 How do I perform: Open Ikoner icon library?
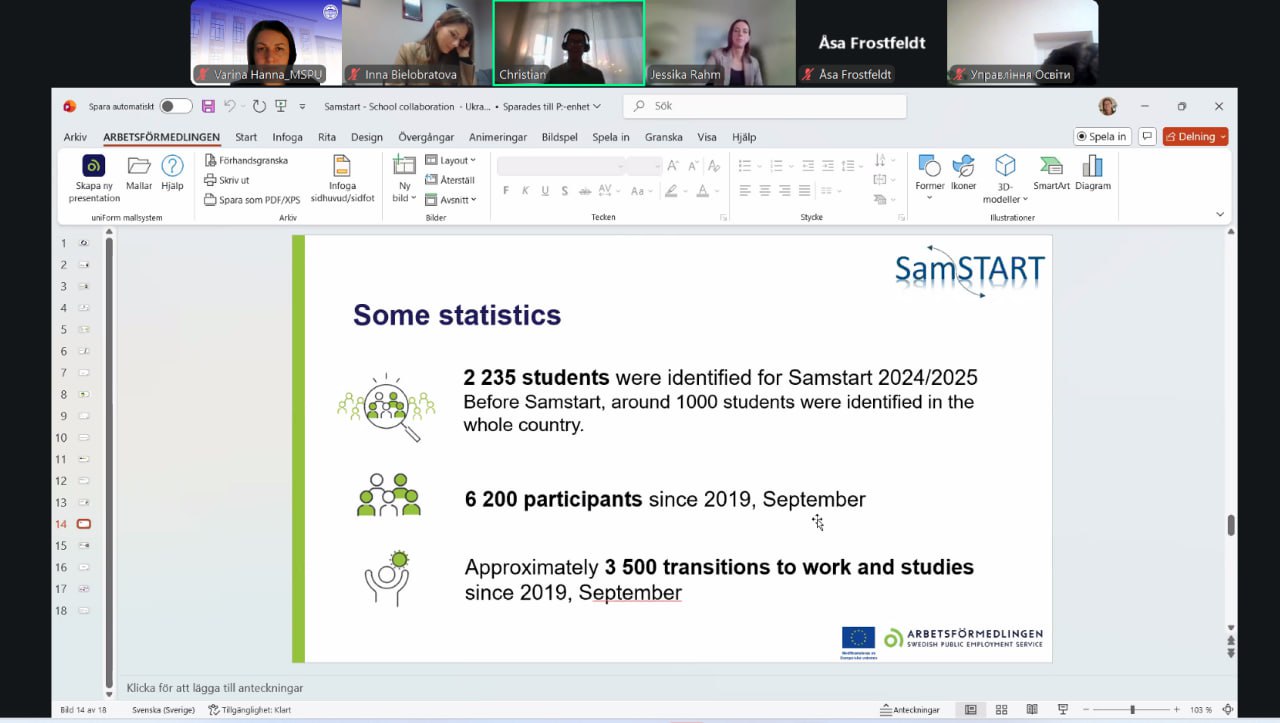963,167
